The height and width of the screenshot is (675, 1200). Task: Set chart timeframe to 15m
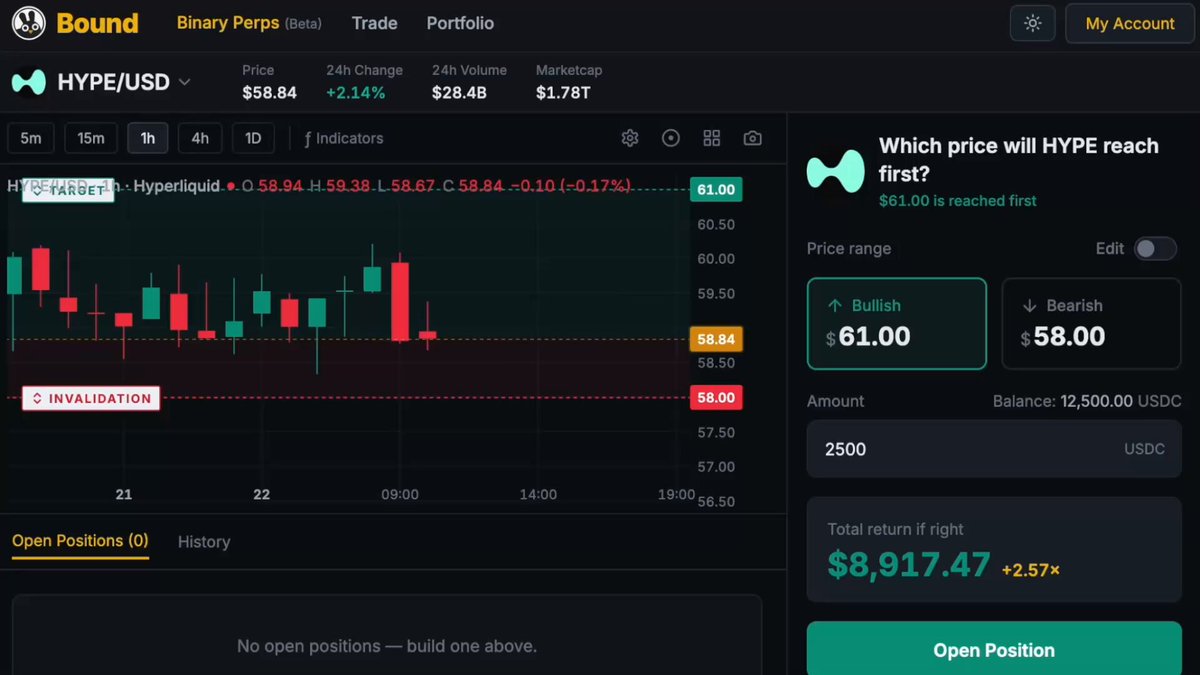91,138
